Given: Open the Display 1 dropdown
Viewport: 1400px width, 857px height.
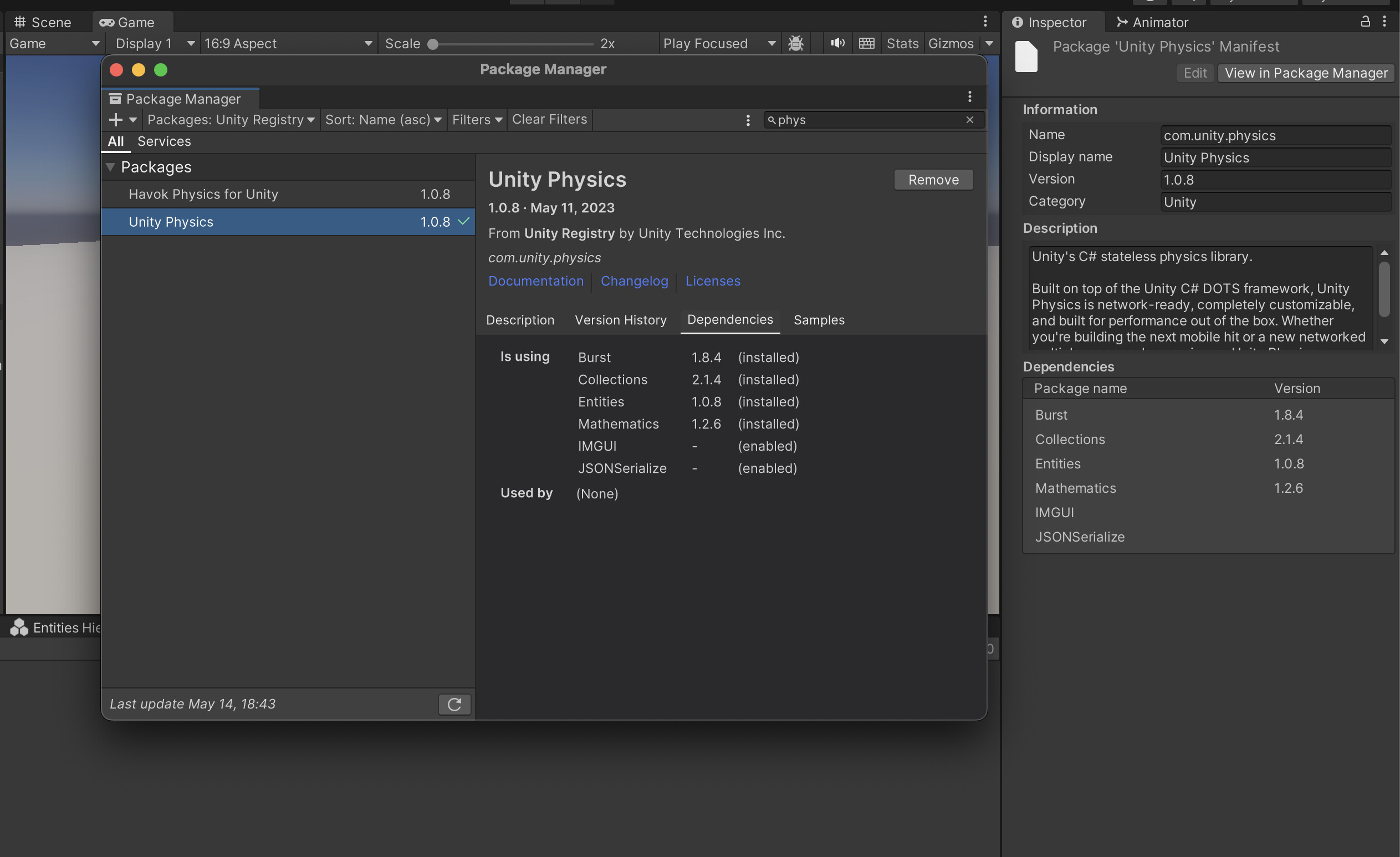Looking at the screenshot, I should (x=154, y=43).
